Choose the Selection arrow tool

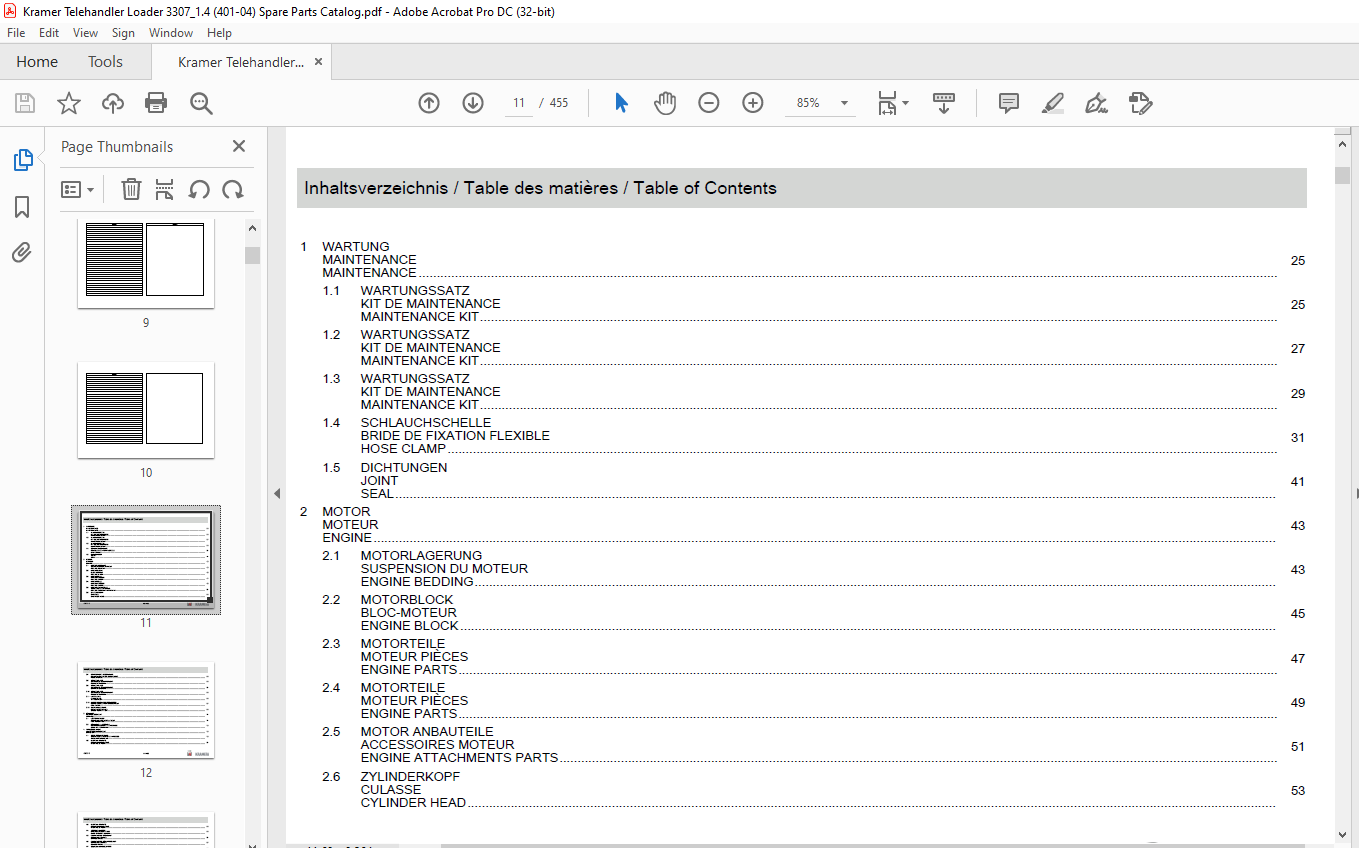(x=621, y=103)
